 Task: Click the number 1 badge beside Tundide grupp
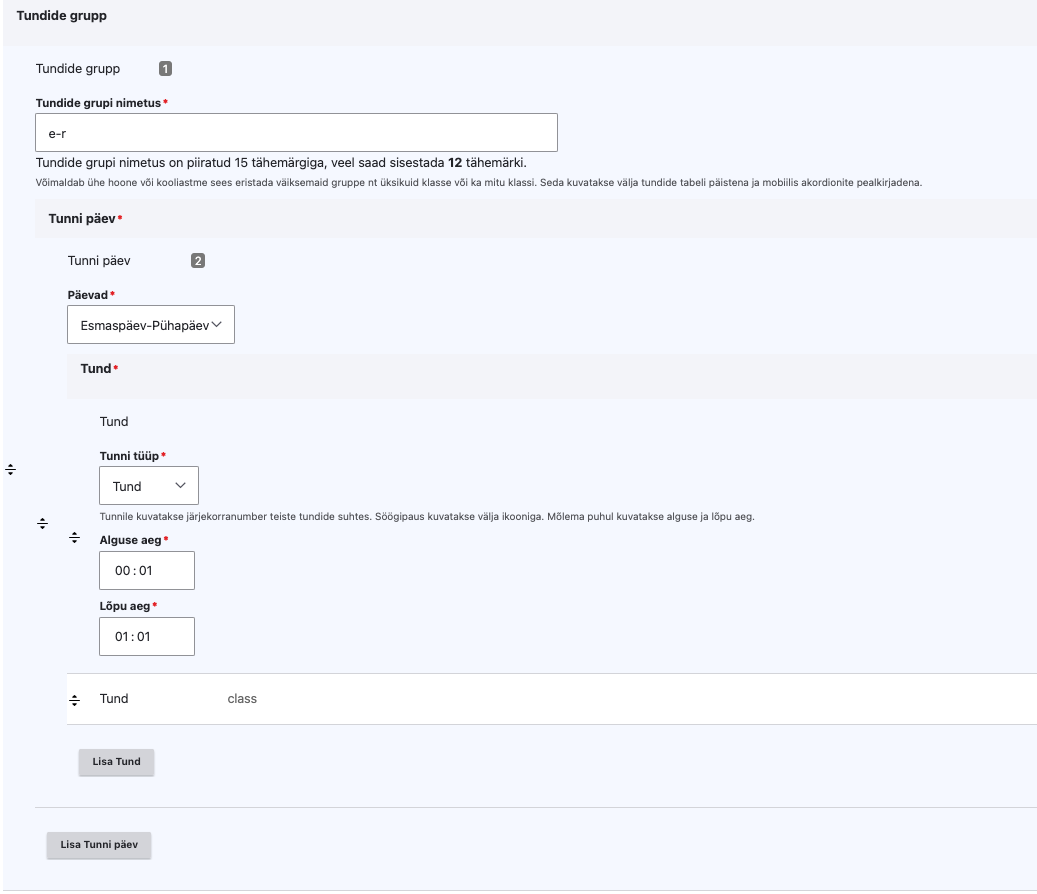tap(165, 69)
